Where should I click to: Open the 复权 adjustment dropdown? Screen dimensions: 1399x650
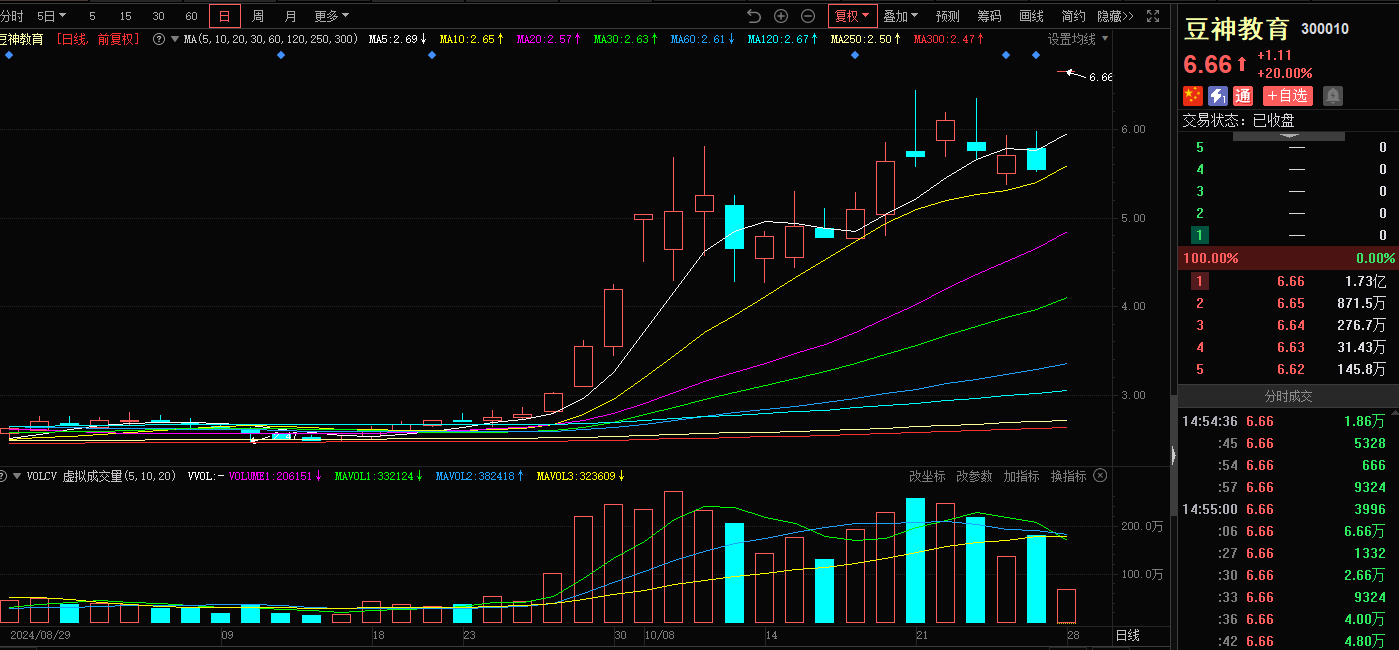tap(852, 16)
